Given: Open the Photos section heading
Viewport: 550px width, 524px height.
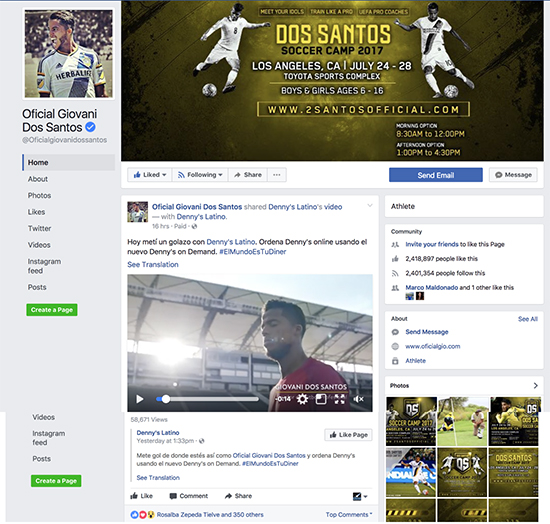Looking at the screenshot, I should pos(399,385).
